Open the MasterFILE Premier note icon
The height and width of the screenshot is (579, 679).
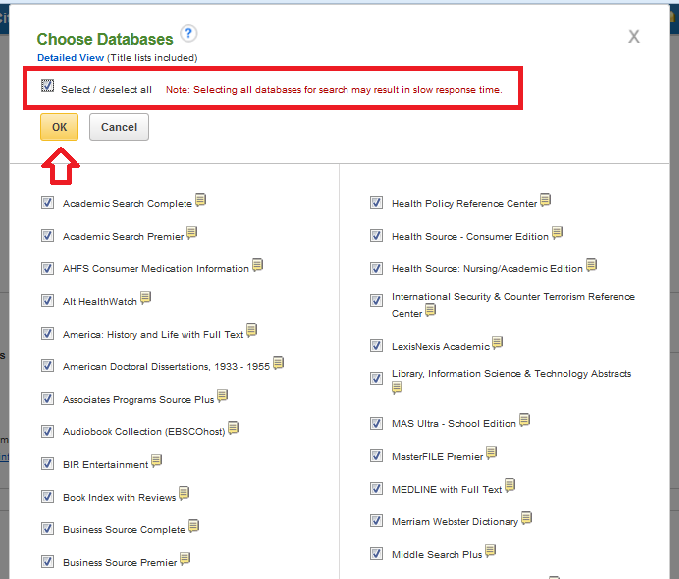click(491, 453)
